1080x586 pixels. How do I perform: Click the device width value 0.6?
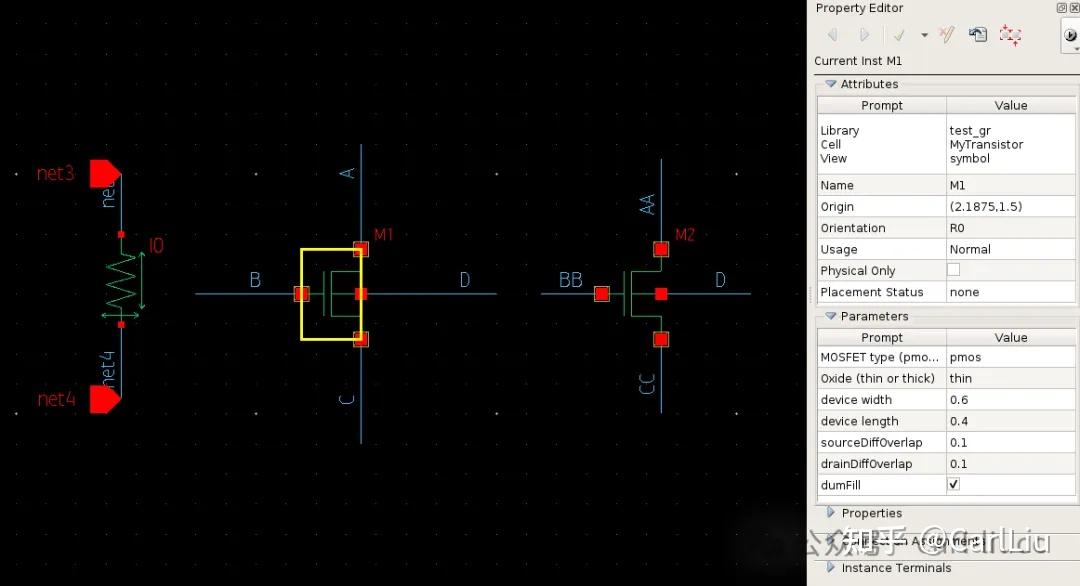click(x=1010, y=399)
